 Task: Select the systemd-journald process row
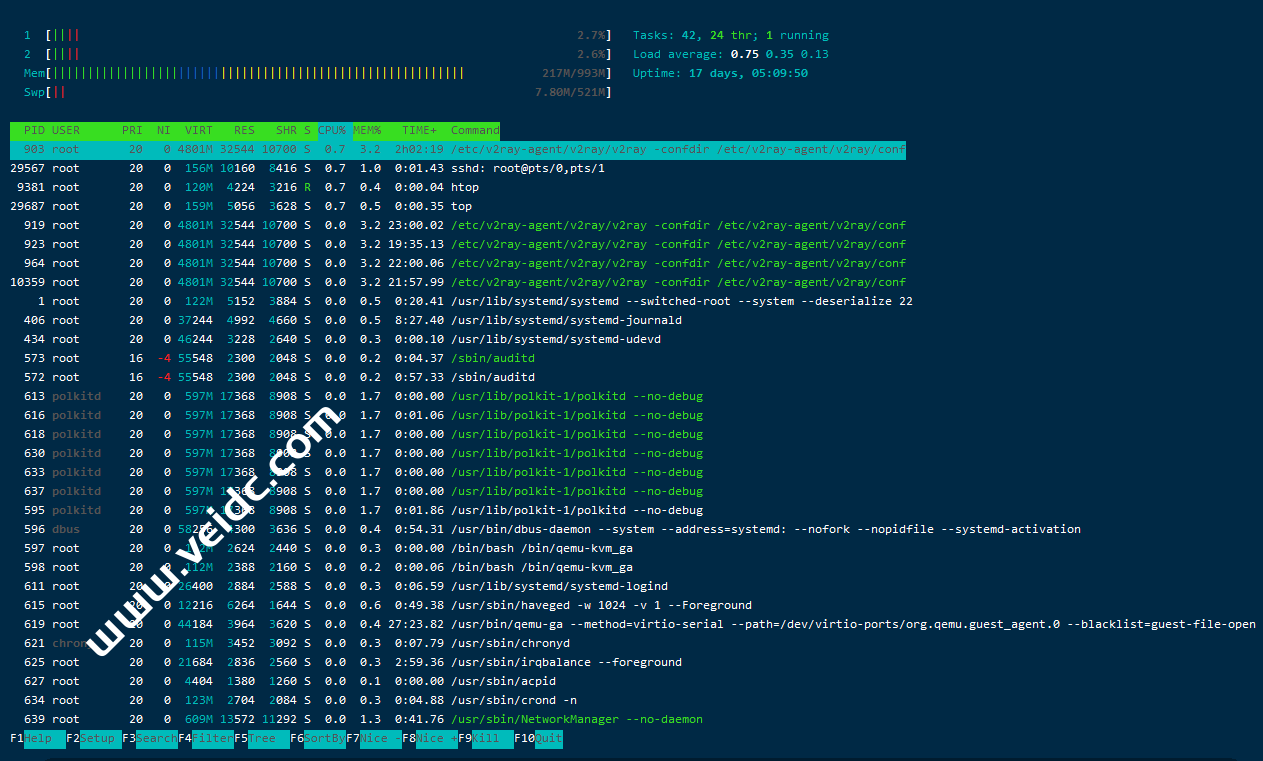coord(346,320)
